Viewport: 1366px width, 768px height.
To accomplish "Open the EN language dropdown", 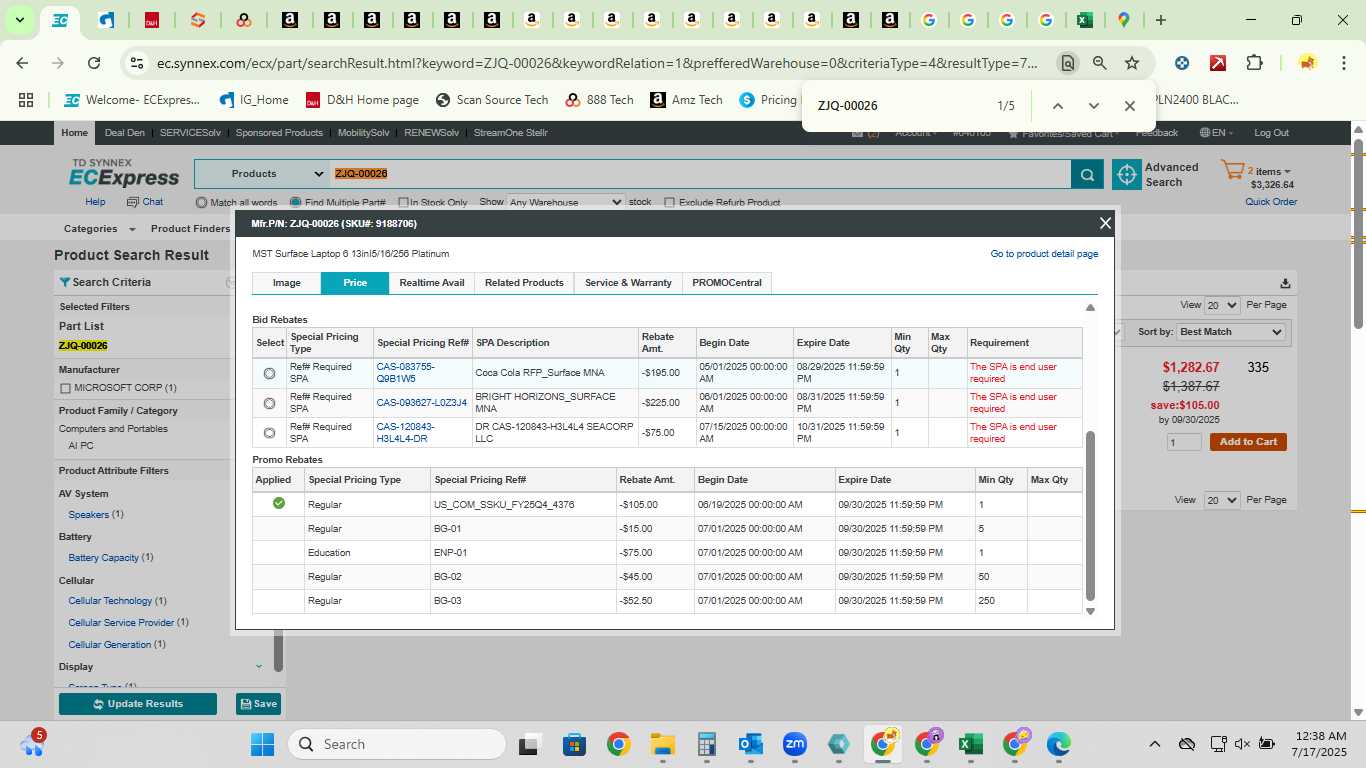I will 1217,133.
